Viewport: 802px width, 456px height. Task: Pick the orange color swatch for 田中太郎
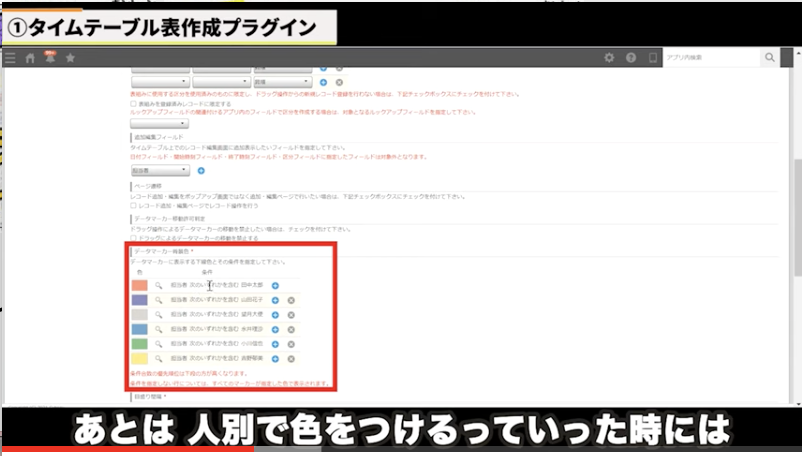pyautogui.click(x=140, y=286)
